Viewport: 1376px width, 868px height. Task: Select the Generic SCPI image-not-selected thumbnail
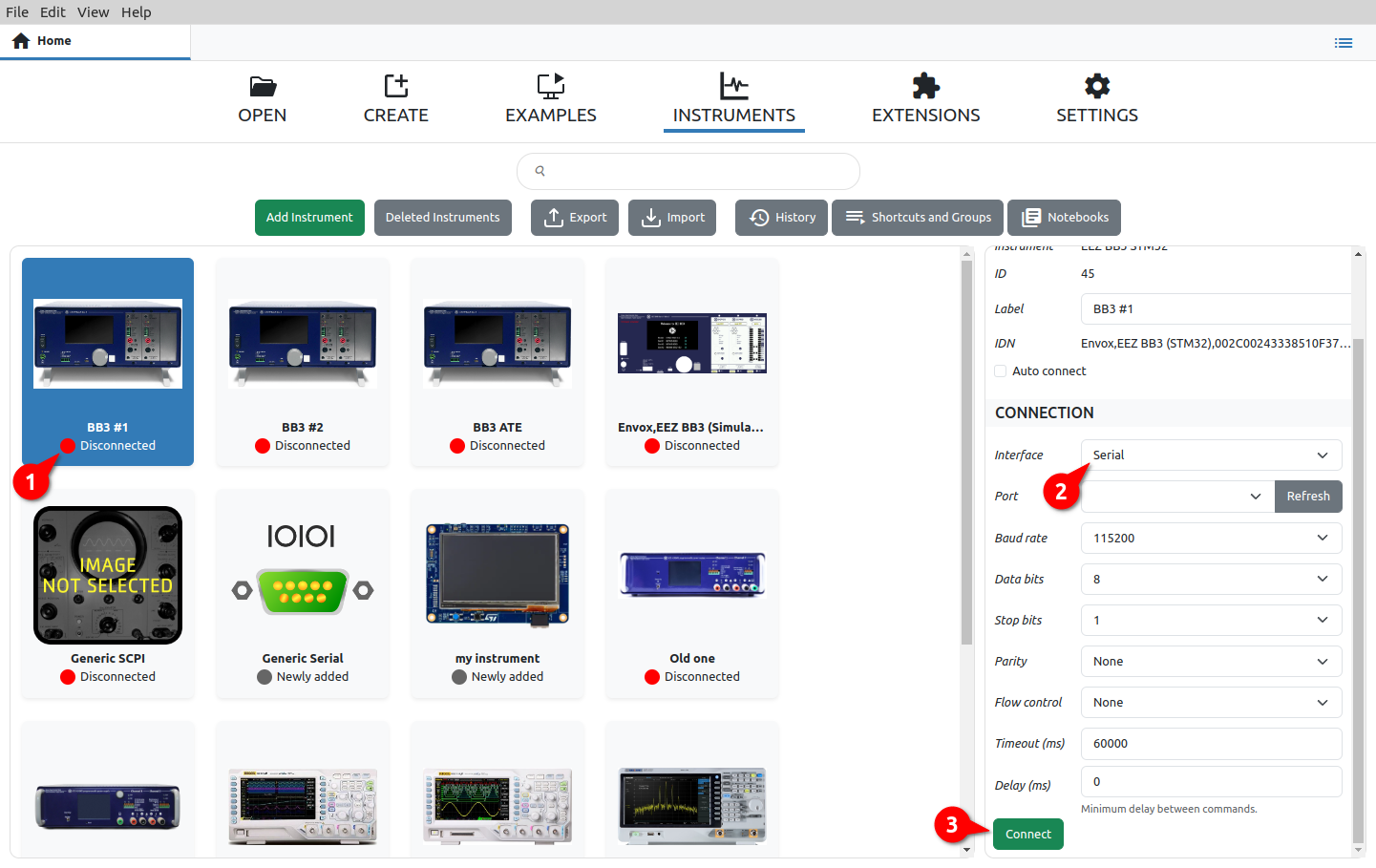[x=108, y=575]
